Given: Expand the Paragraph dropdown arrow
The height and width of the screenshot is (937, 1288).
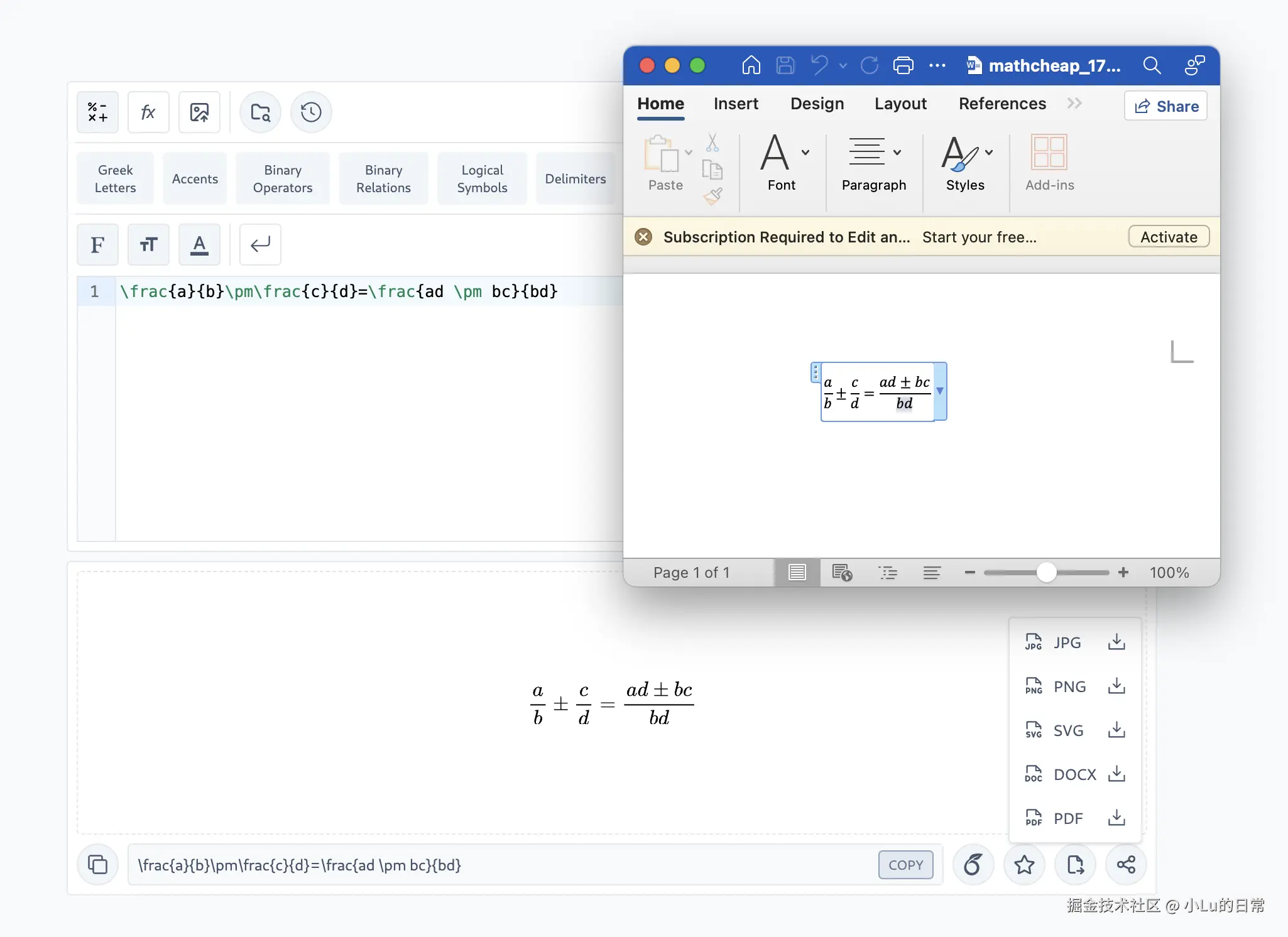Looking at the screenshot, I should point(897,152).
